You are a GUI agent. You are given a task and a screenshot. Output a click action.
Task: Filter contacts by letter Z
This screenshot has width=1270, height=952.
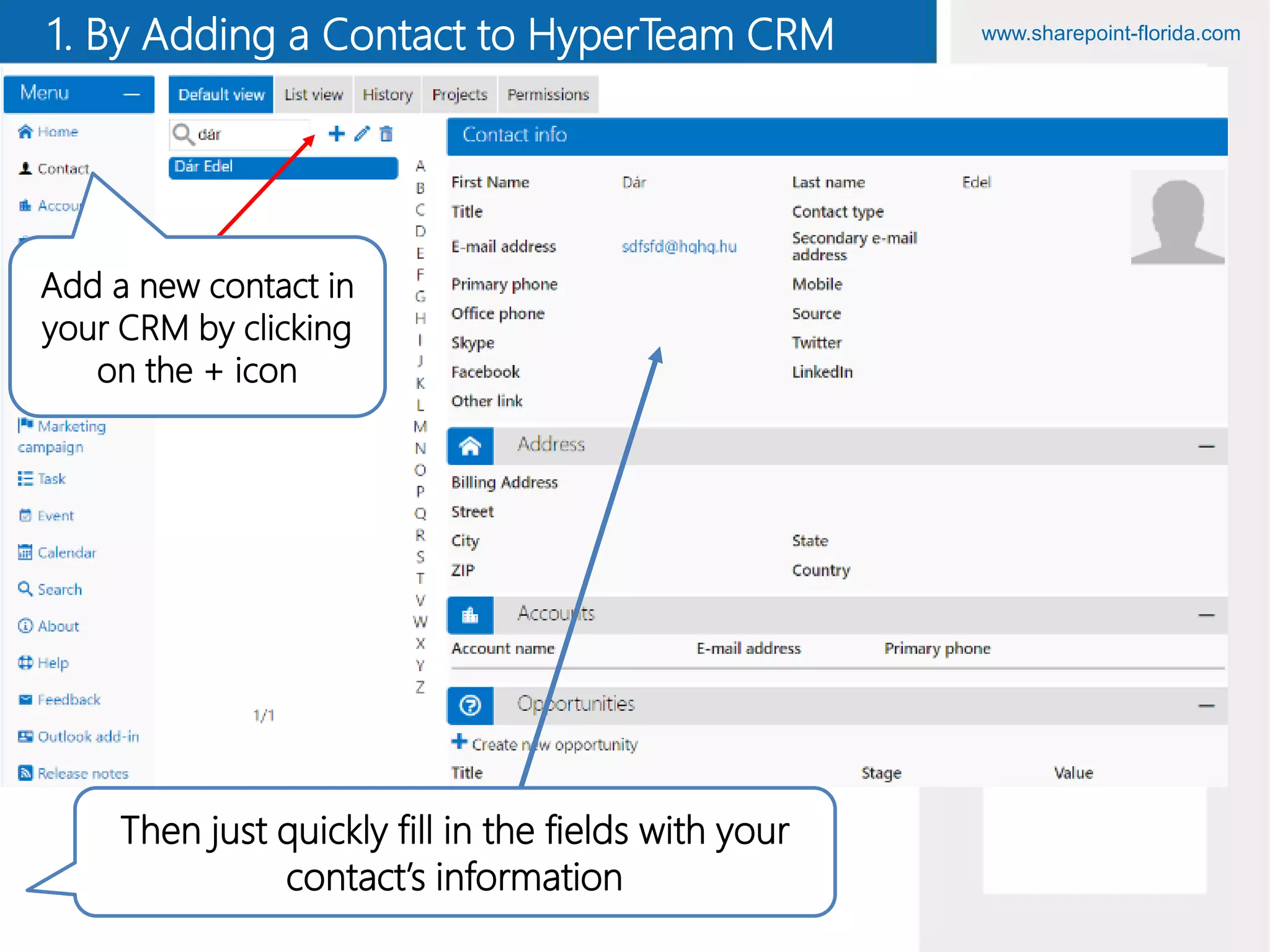click(420, 687)
